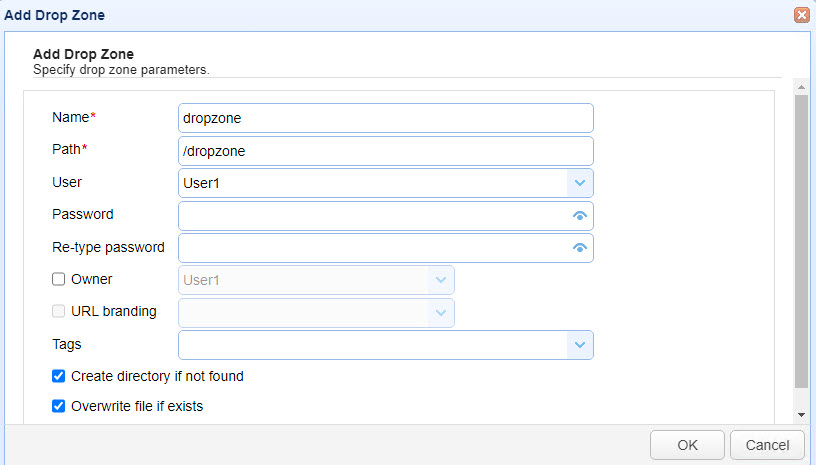Click the vertical scrollbar up arrow

[801, 87]
